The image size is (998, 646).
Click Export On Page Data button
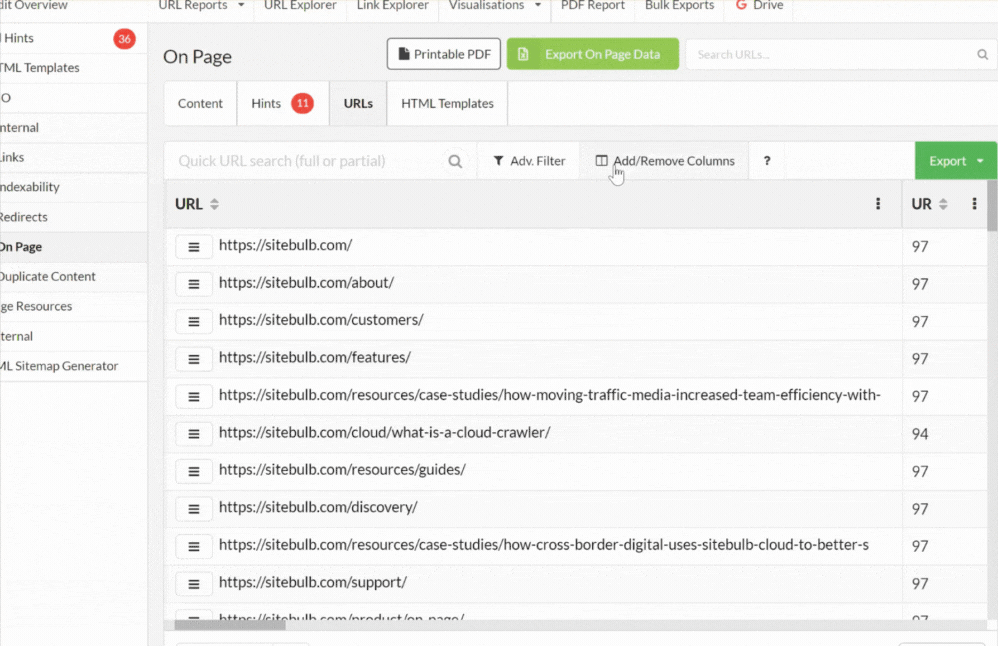click(593, 54)
